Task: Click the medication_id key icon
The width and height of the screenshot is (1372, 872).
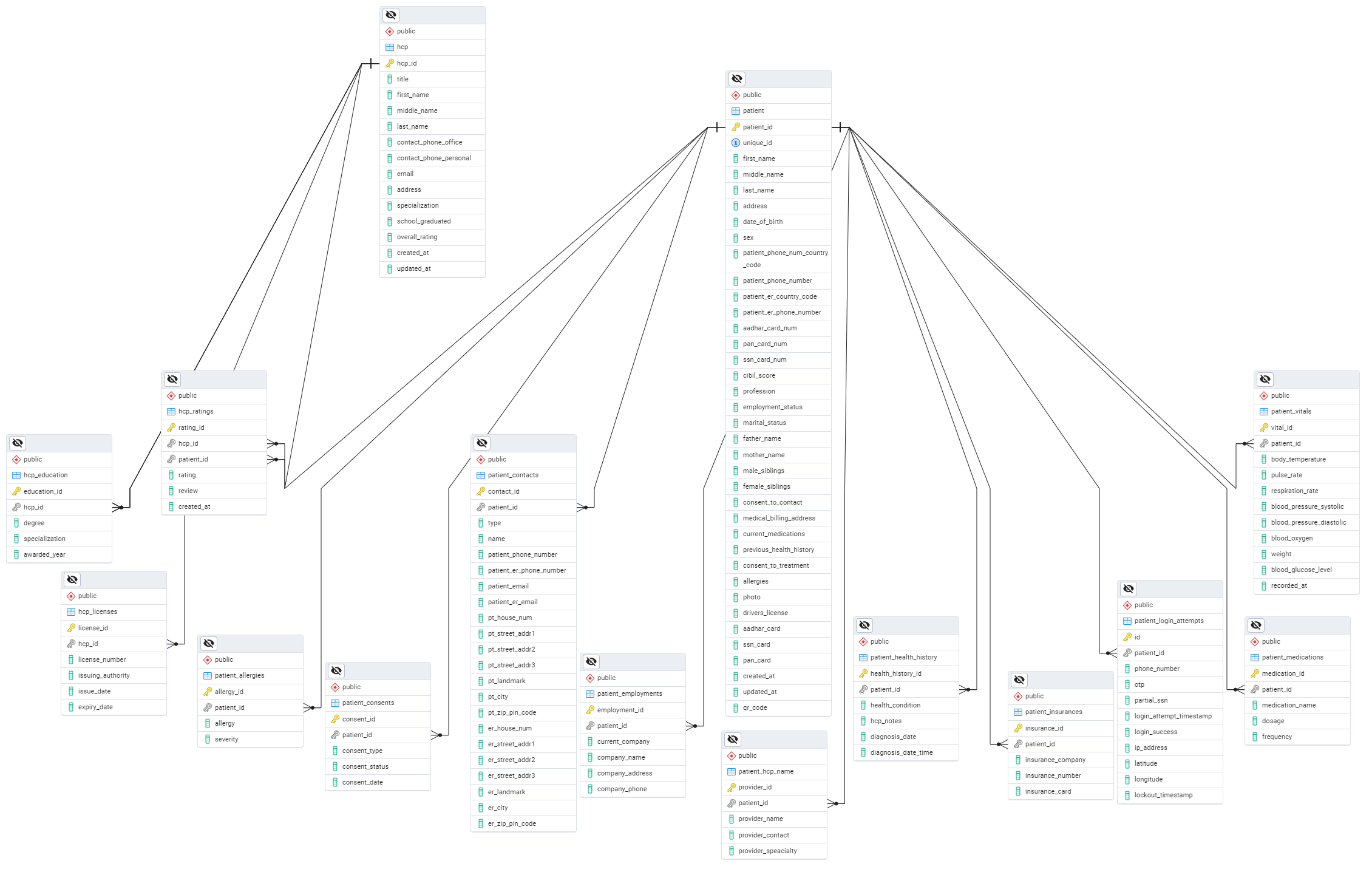Action: click(1255, 673)
